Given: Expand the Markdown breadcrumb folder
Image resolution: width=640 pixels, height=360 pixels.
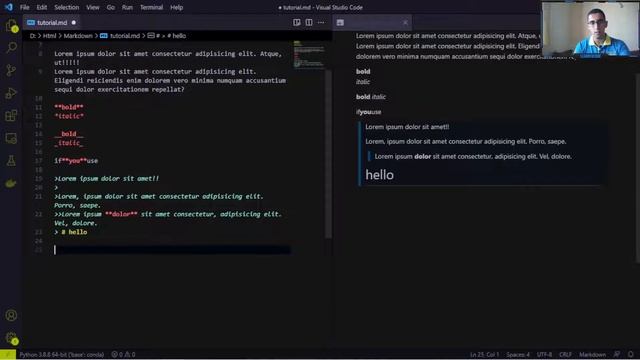Looking at the screenshot, I should pyautogui.click(x=78, y=36).
